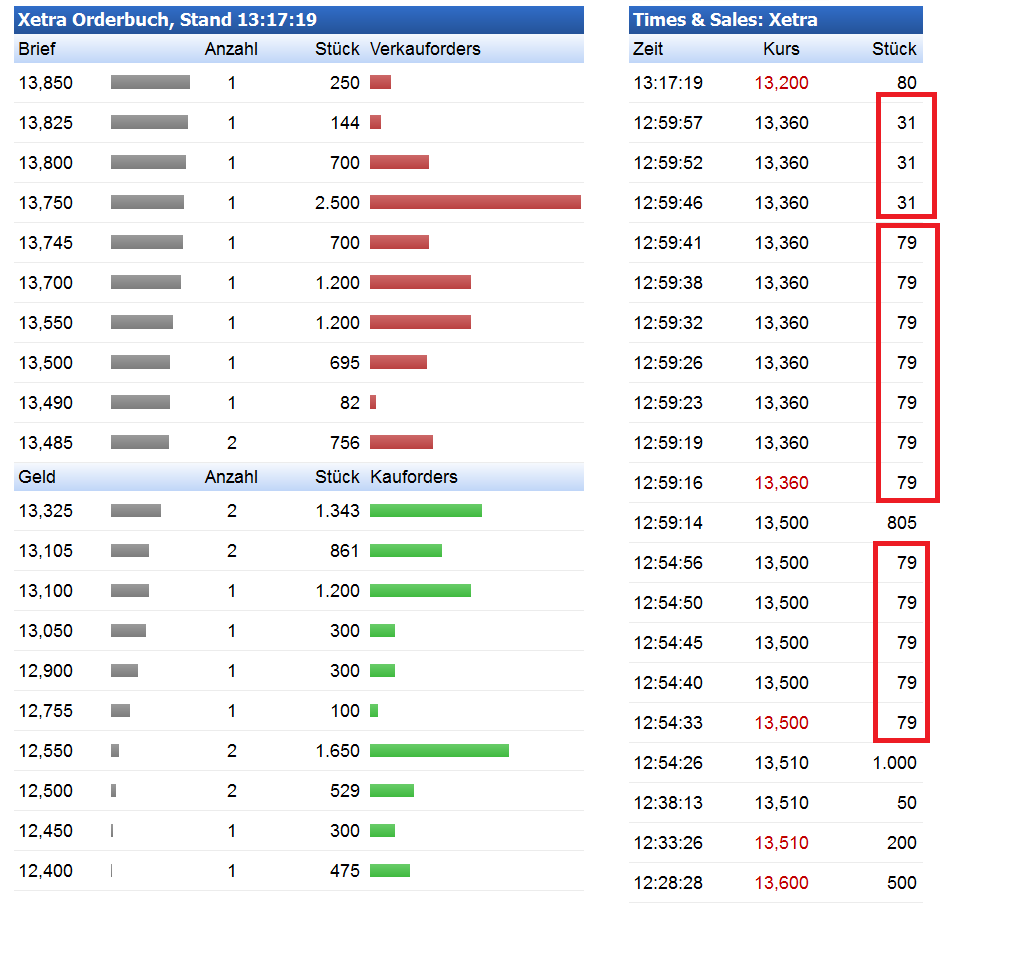Select bid price 13,100
1010x966 pixels.
pos(46,591)
